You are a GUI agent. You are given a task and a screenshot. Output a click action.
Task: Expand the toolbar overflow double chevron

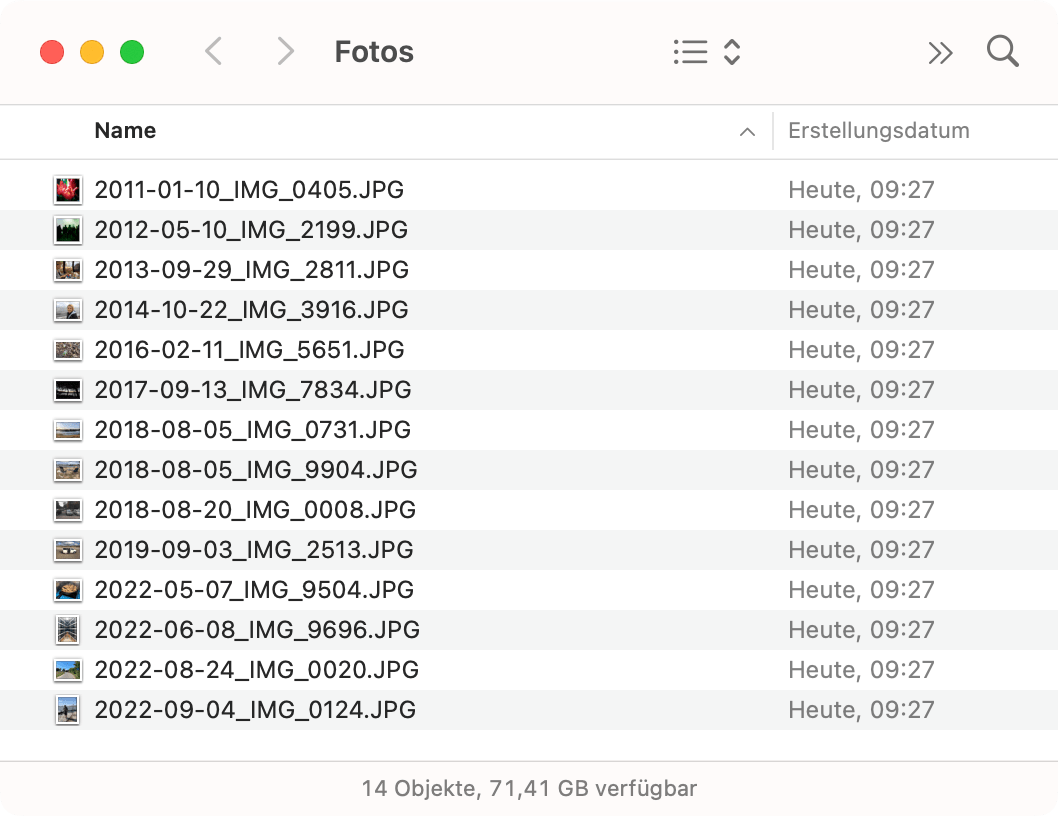point(940,53)
